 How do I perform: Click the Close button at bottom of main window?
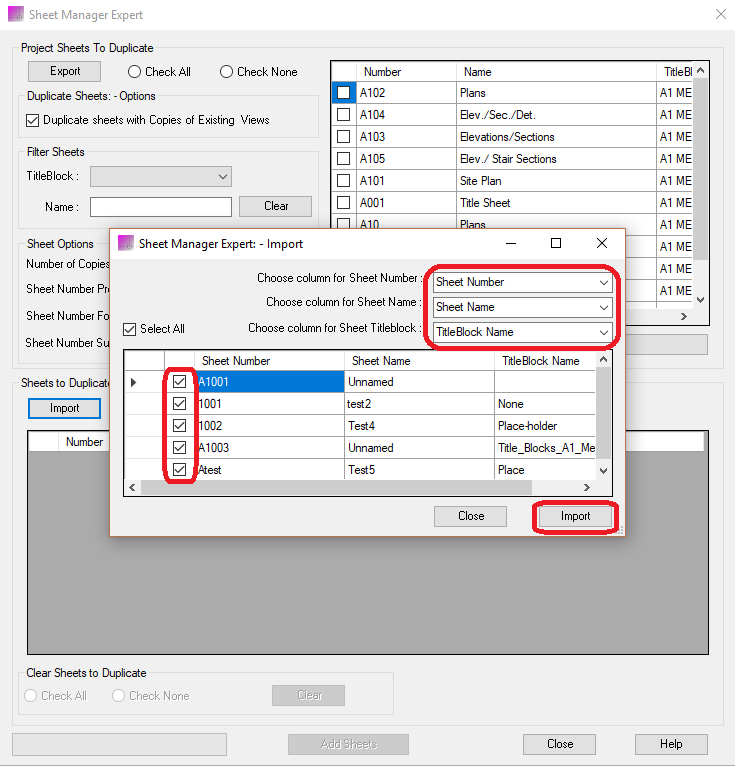(559, 744)
